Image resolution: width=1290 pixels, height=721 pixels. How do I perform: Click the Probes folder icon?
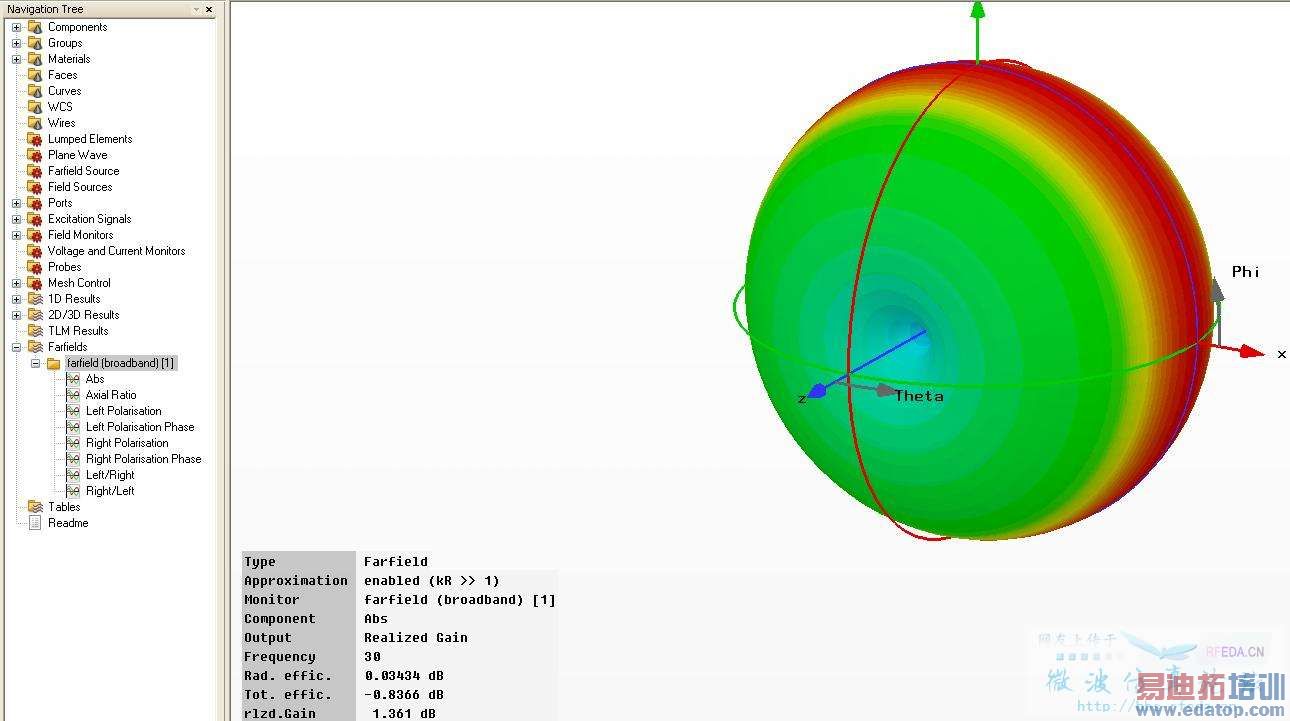coord(35,267)
